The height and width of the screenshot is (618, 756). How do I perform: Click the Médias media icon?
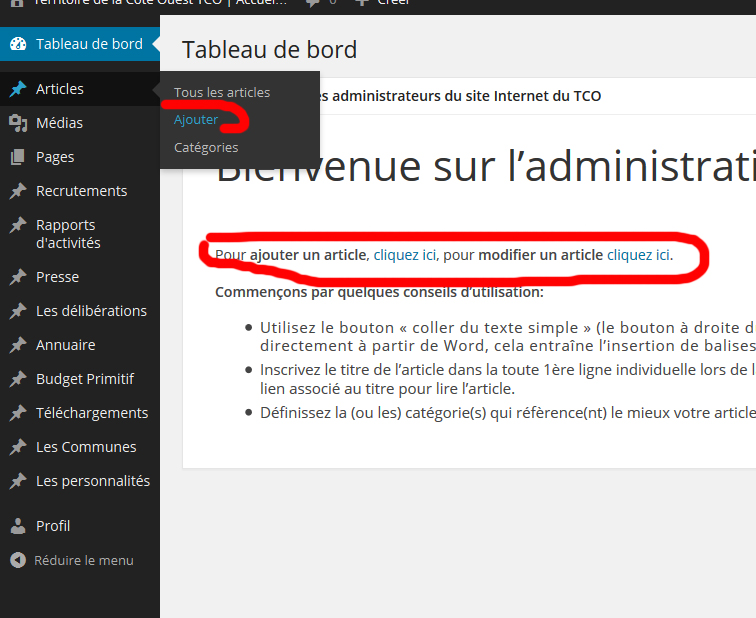point(18,123)
